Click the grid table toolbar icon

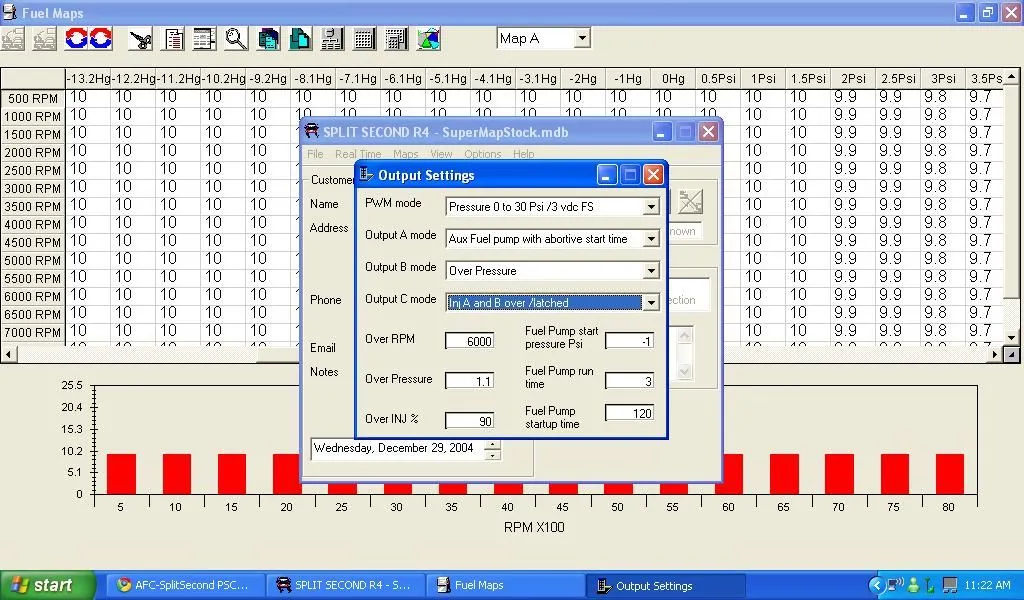(364, 39)
